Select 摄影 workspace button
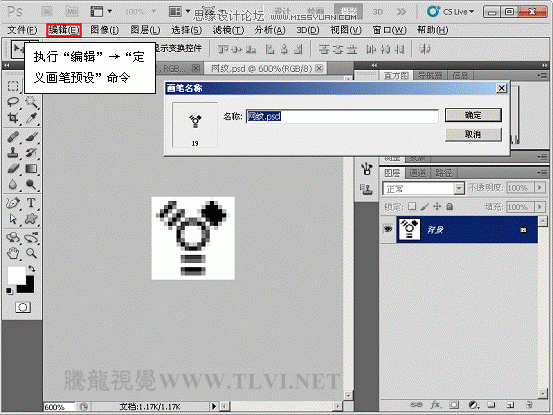Screen dimensions: 553x415 [348, 11]
